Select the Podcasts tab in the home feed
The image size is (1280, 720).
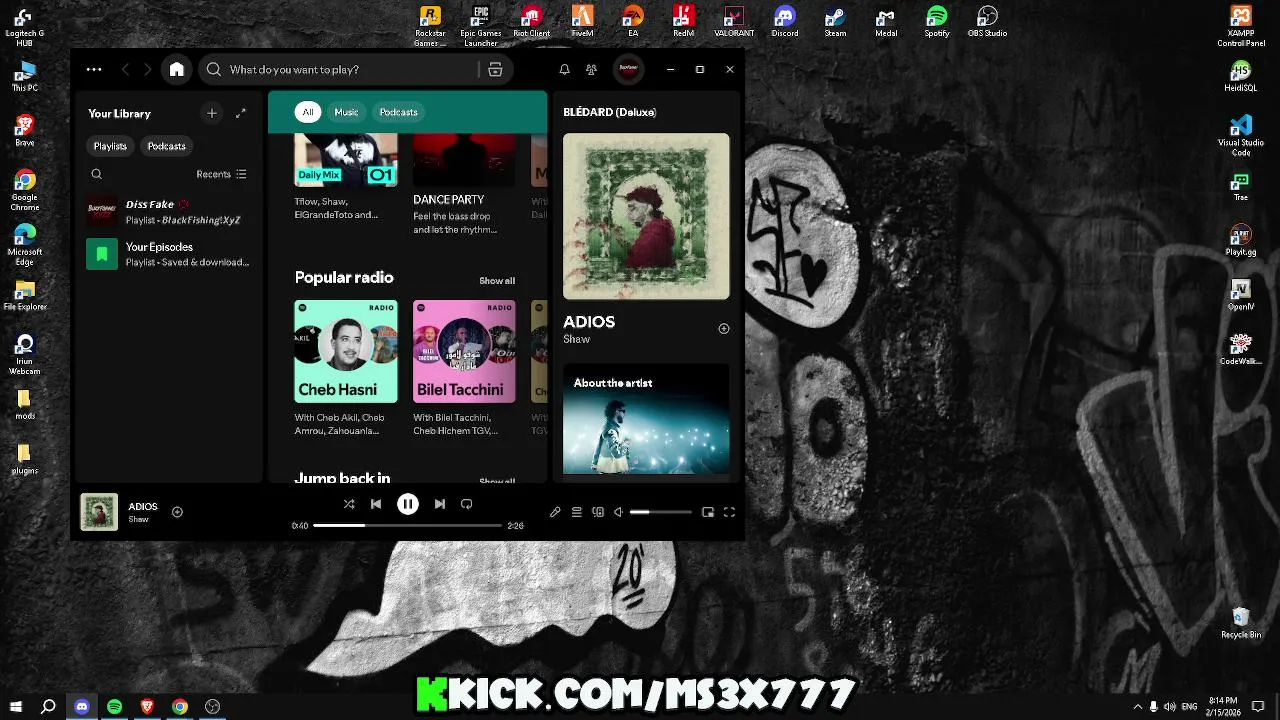[398, 112]
